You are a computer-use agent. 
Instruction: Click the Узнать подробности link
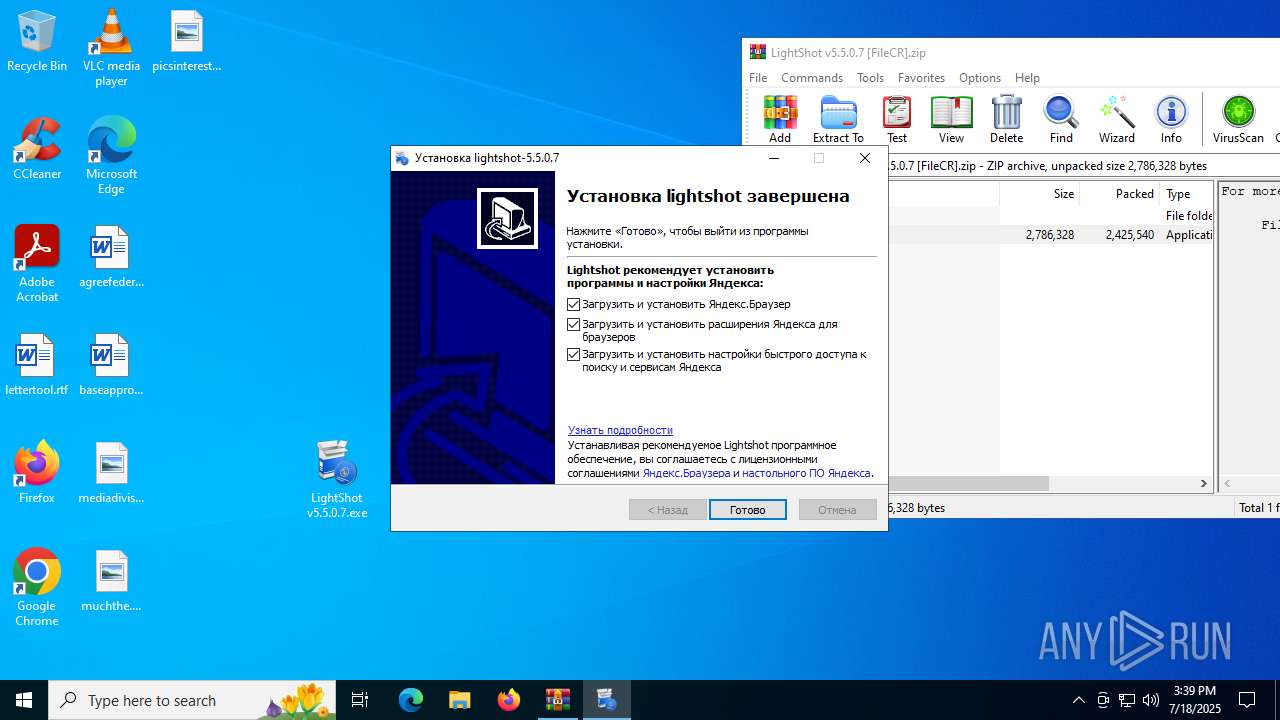tap(620, 430)
